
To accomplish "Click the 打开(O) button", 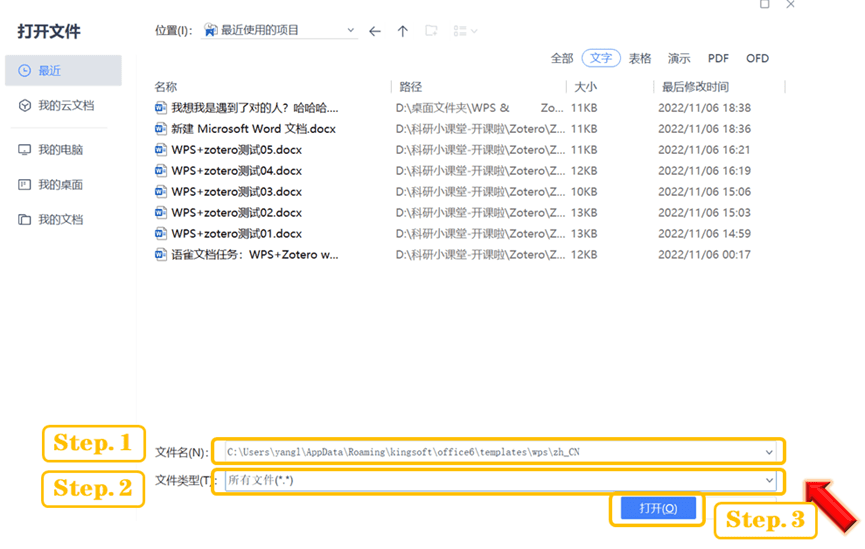I will click(657, 509).
